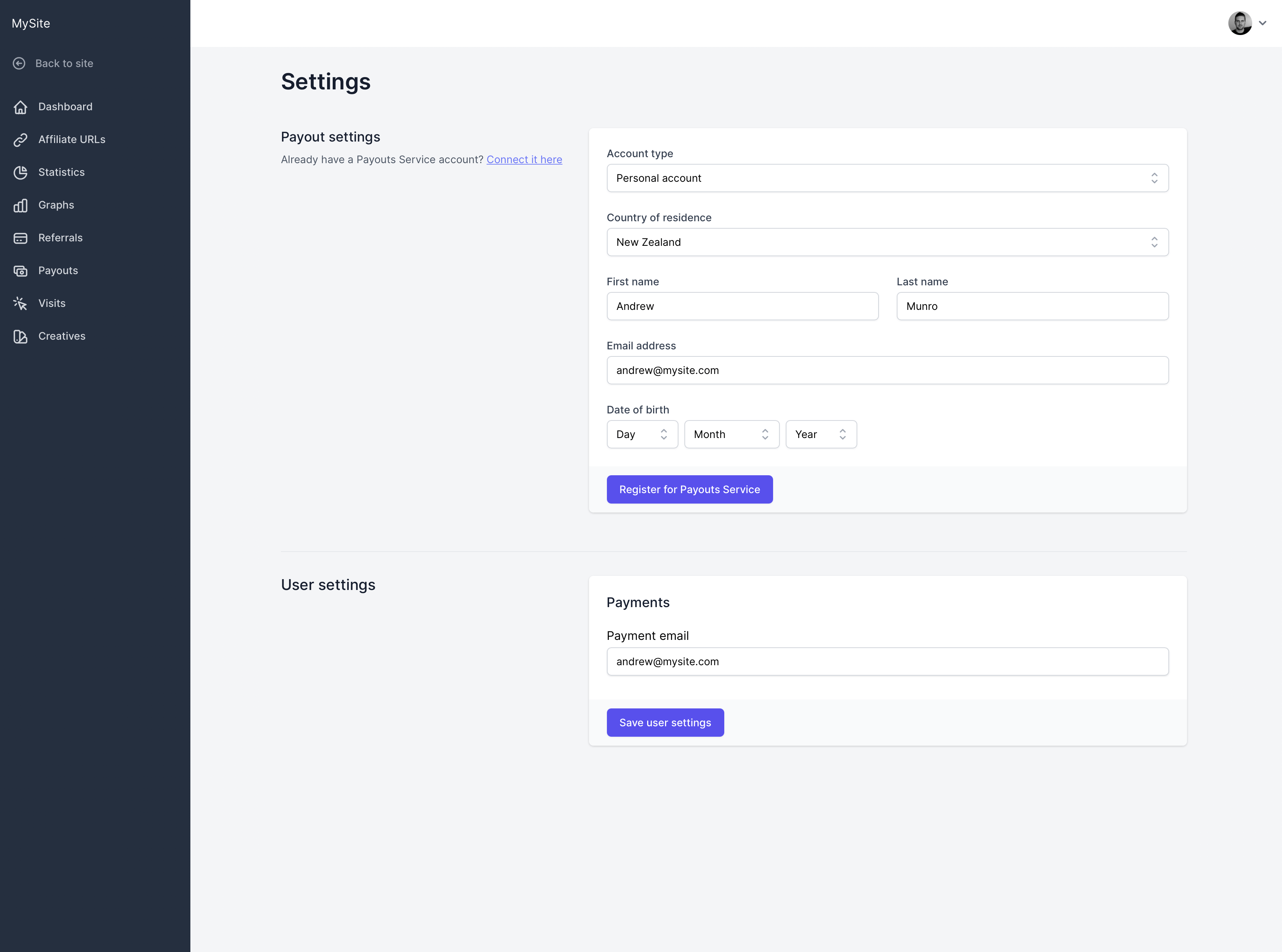
Task: Follow the Connect it here link
Action: (x=524, y=160)
